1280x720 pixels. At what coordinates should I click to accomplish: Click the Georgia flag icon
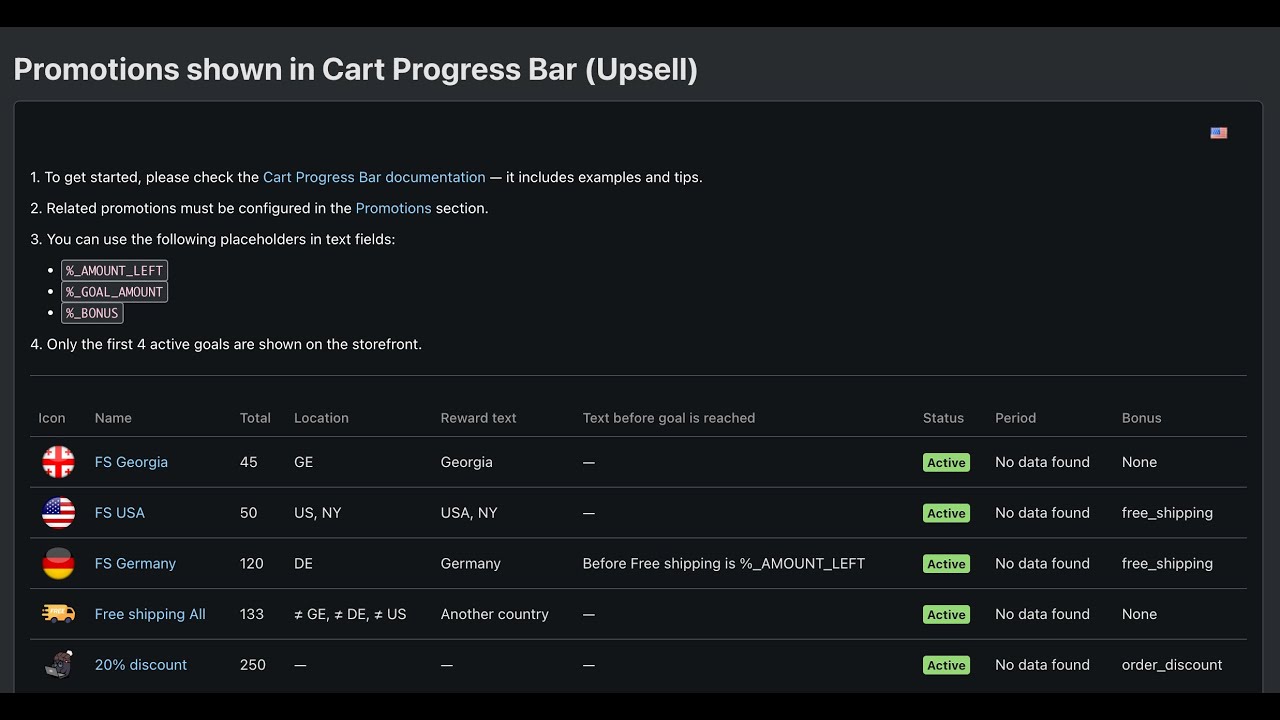click(x=58, y=462)
